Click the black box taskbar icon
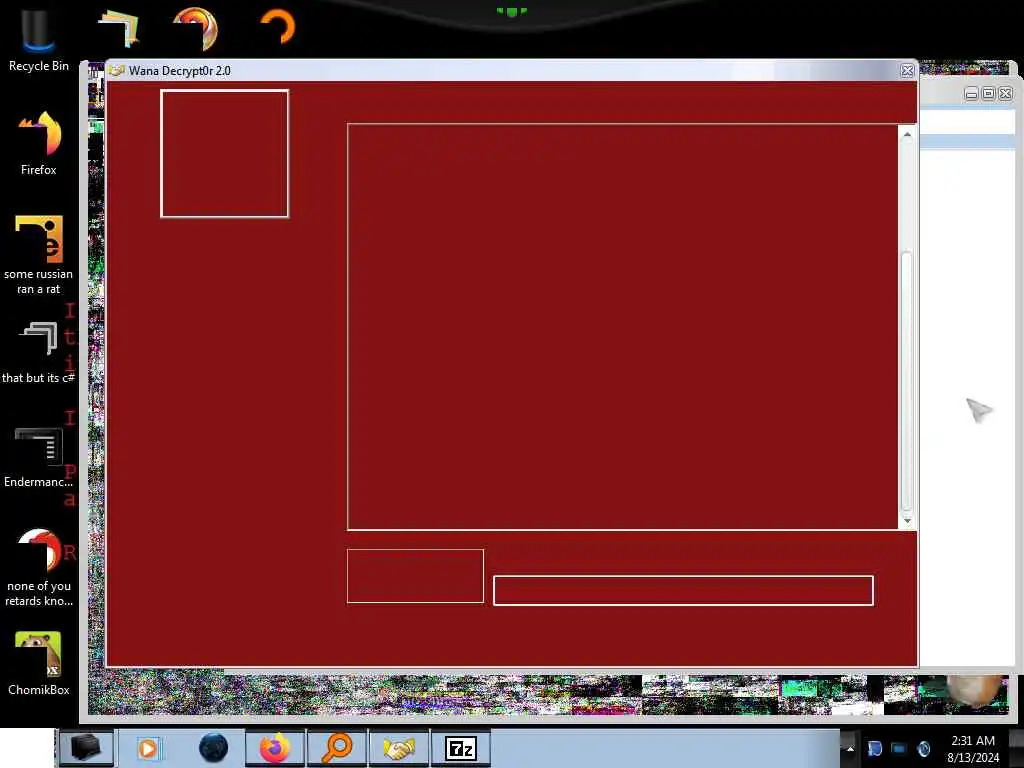Screen dimensions: 1024x768 tap(86, 748)
